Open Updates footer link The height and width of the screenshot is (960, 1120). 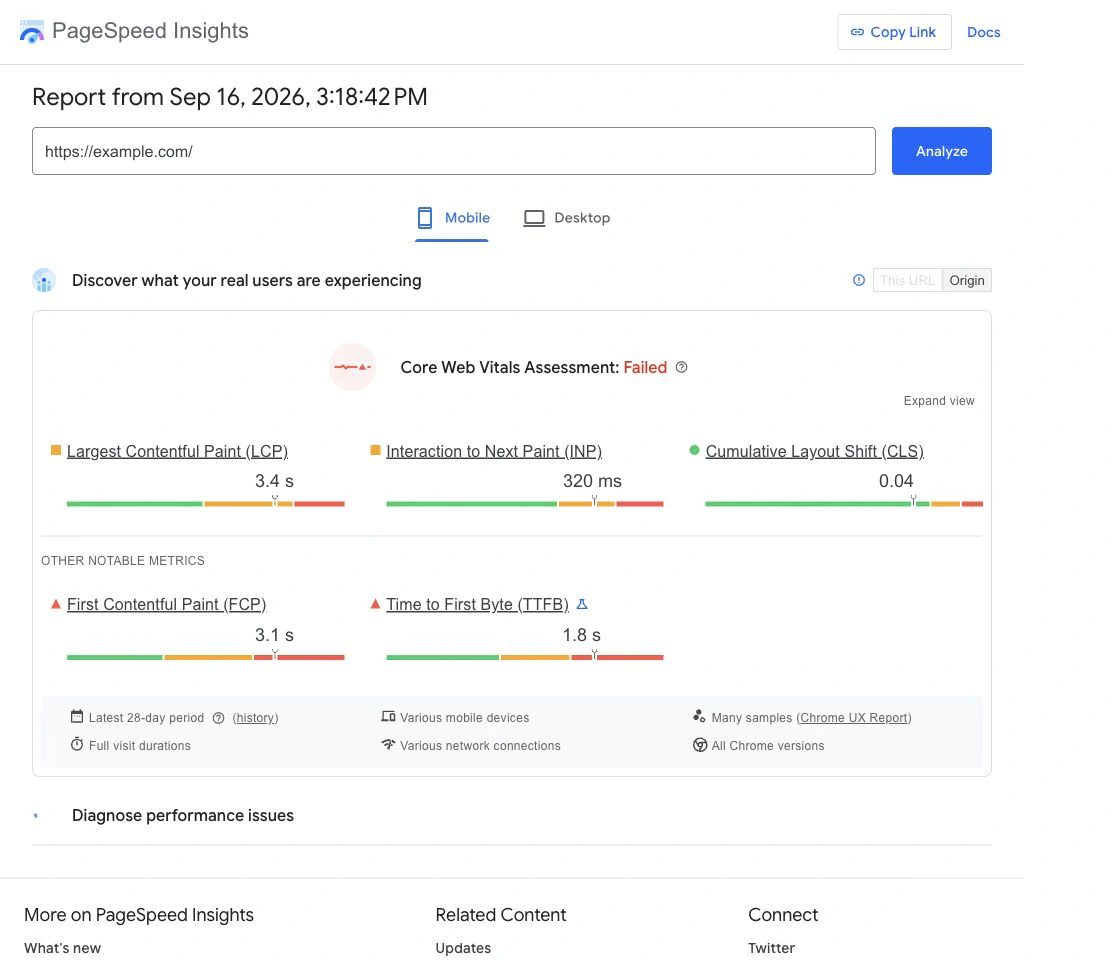pyautogui.click(x=463, y=948)
